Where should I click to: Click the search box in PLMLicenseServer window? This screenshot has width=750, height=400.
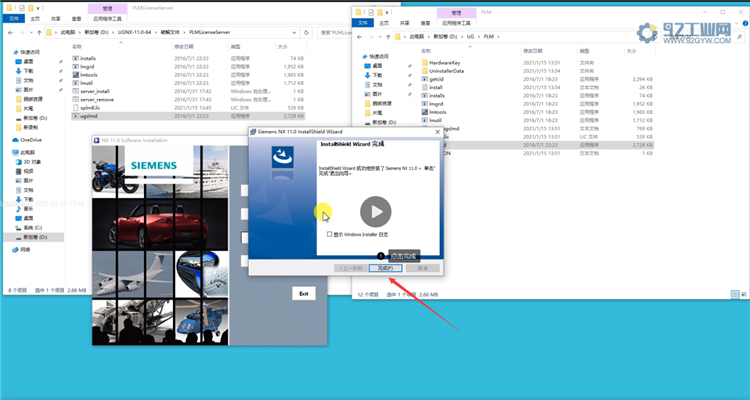pyautogui.click(x=335, y=33)
